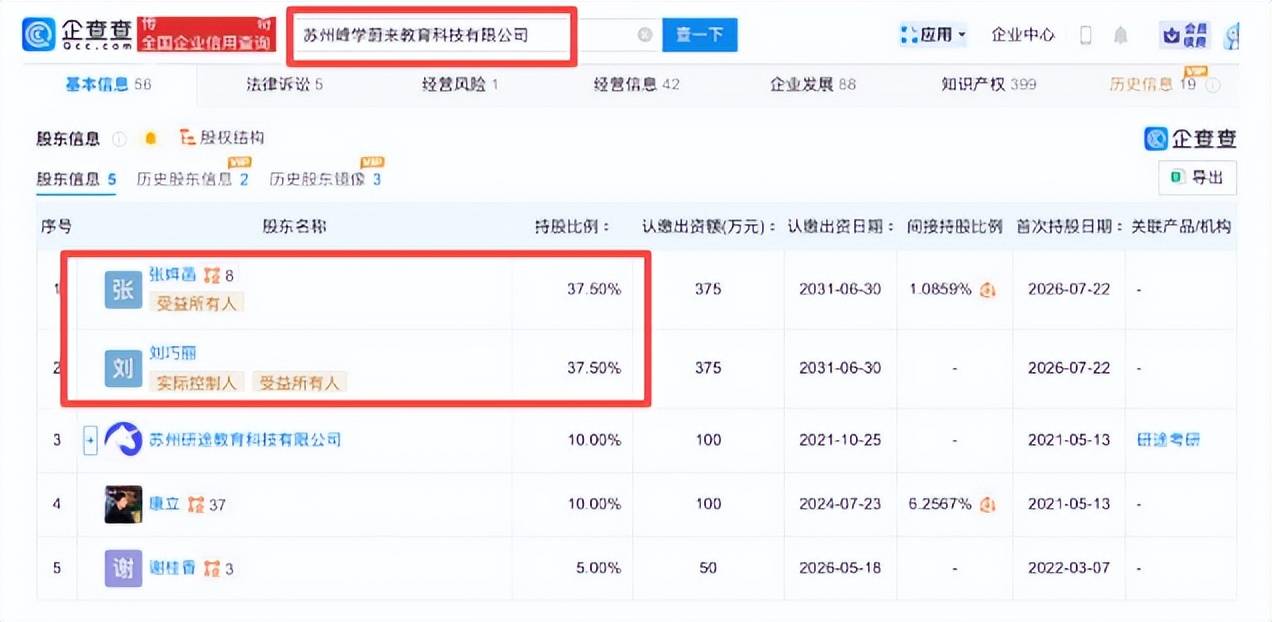
Task: Click the 查一下 search button
Action: (700, 35)
